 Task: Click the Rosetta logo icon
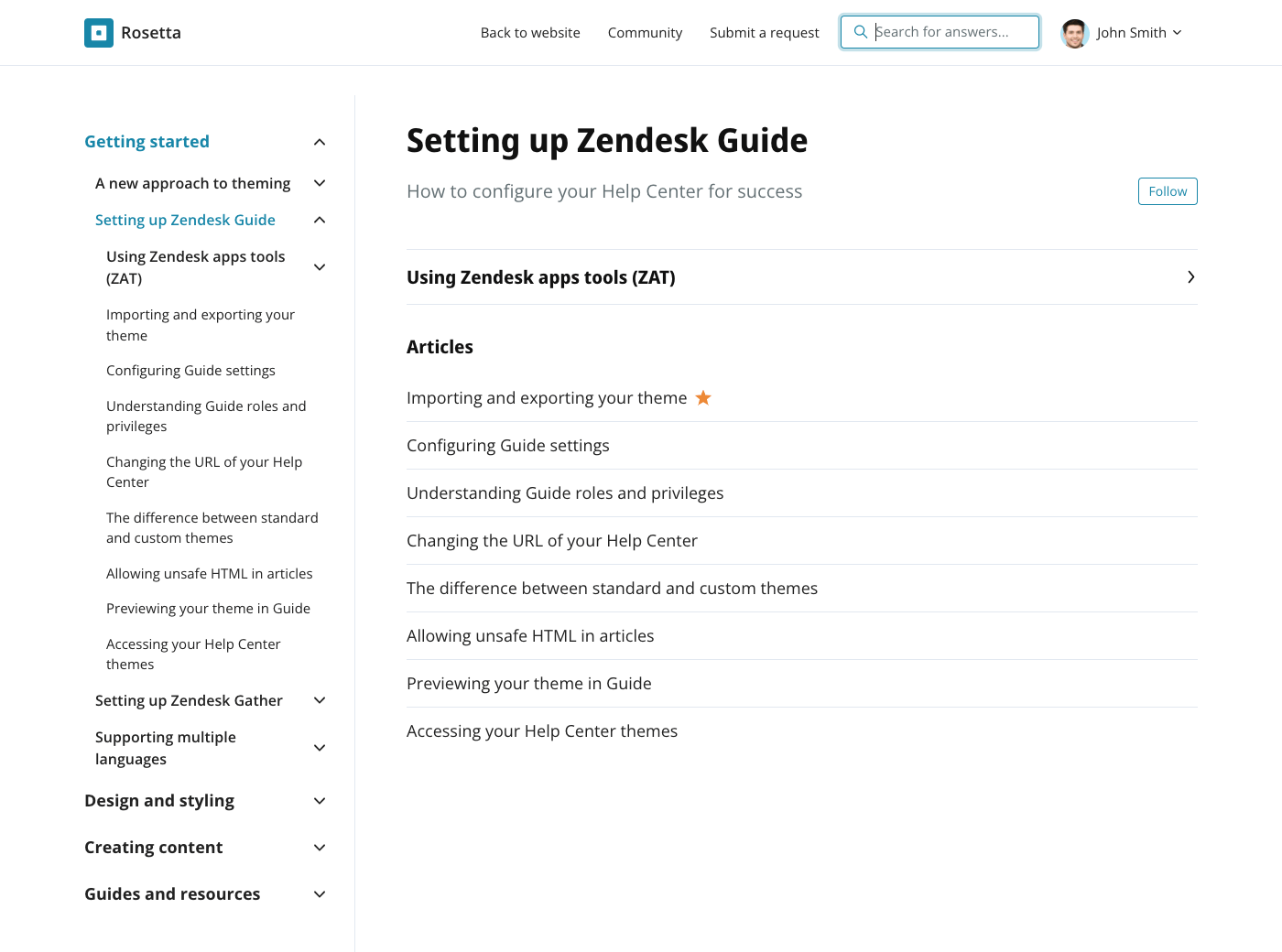click(x=99, y=33)
